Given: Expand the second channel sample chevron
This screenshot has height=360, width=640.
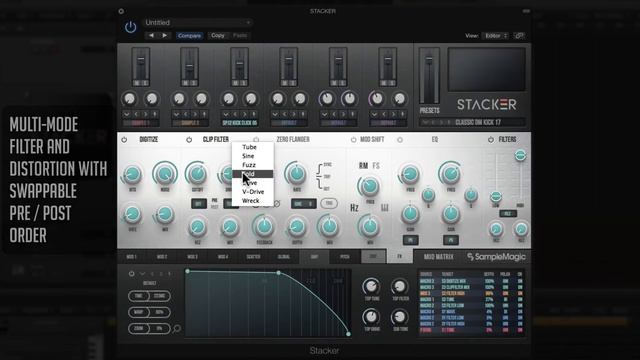Looking at the screenshot, I should pyautogui.click(x=176, y=114).
